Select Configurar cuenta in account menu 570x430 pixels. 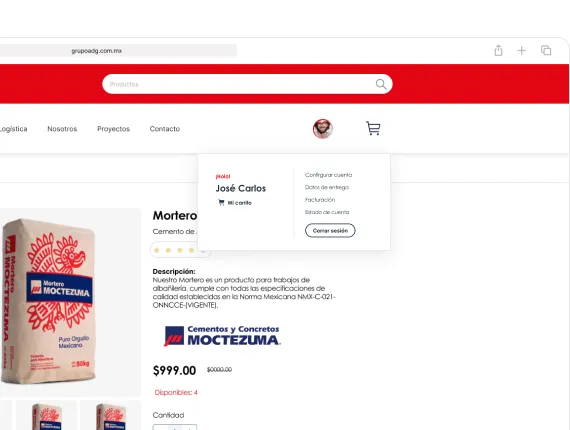(x=328, y=175)
